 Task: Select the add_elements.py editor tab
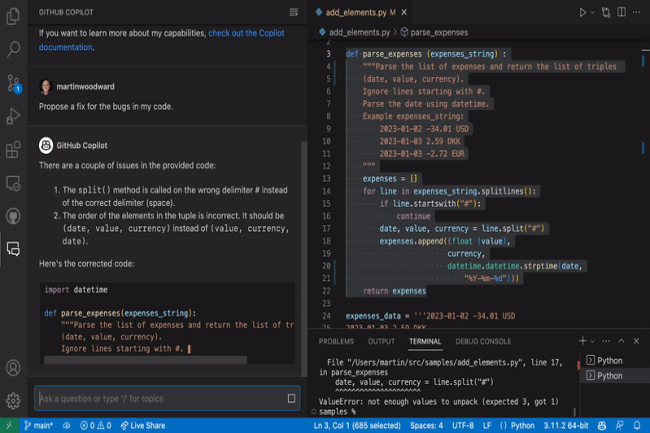(x=361, y=12)
